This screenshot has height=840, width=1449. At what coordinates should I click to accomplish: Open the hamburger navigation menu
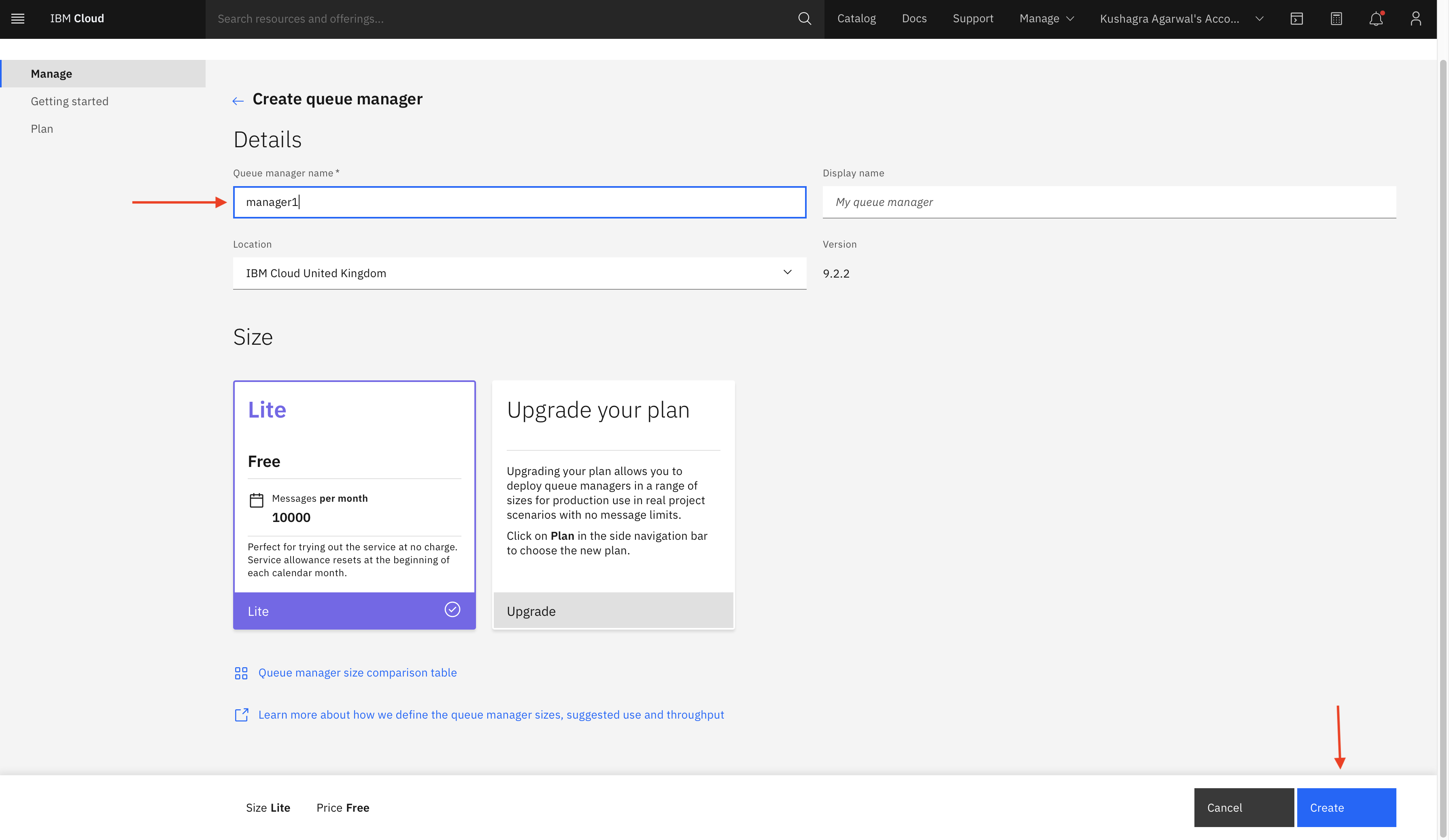[18, 18]
